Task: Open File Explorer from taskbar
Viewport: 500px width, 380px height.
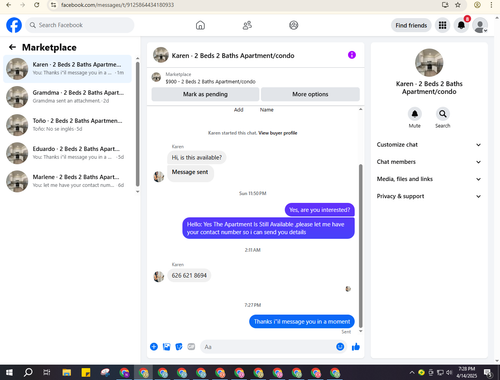Action: click(67, 372)
